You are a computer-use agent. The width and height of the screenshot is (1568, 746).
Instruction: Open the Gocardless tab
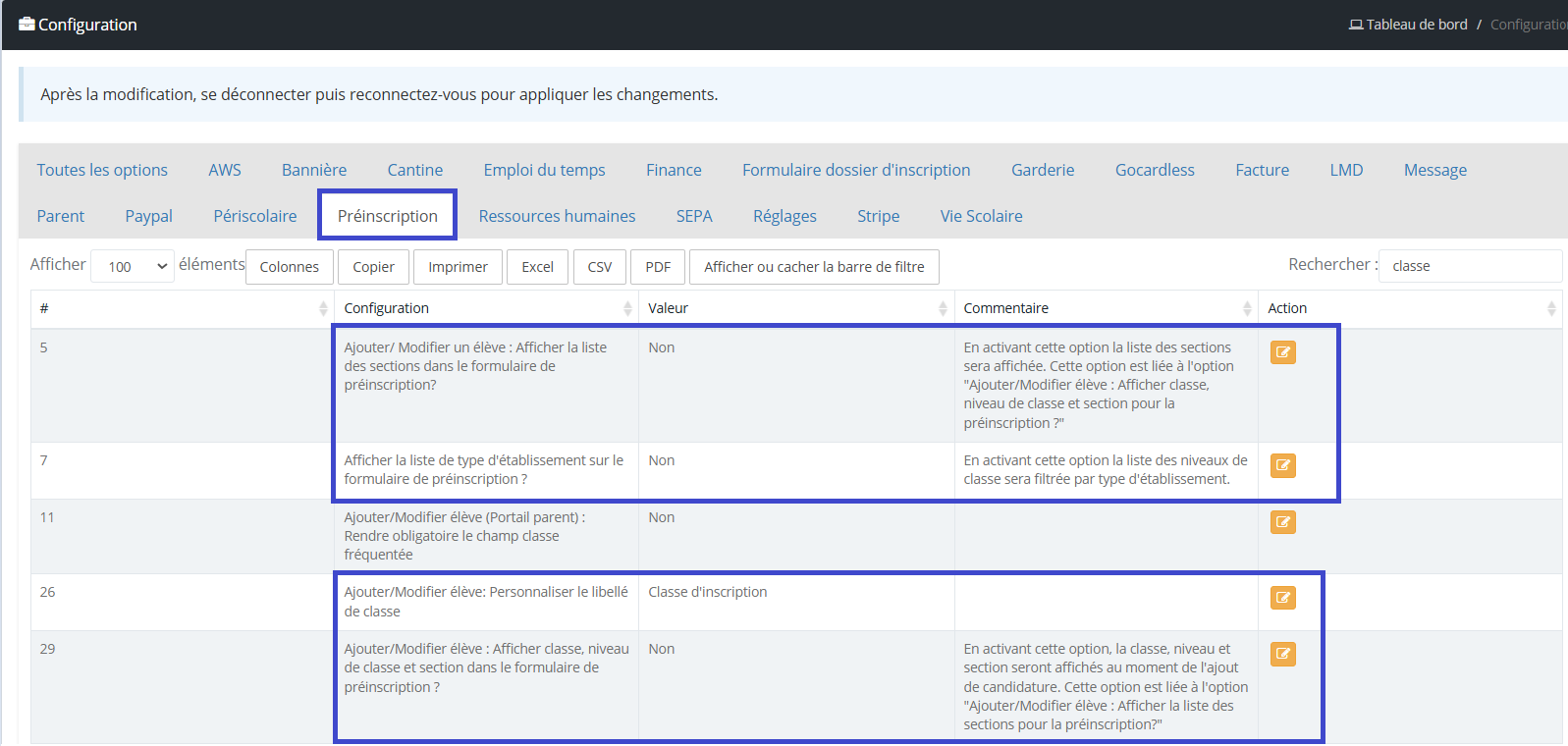pyautogui.click(x=1155, y=170)
